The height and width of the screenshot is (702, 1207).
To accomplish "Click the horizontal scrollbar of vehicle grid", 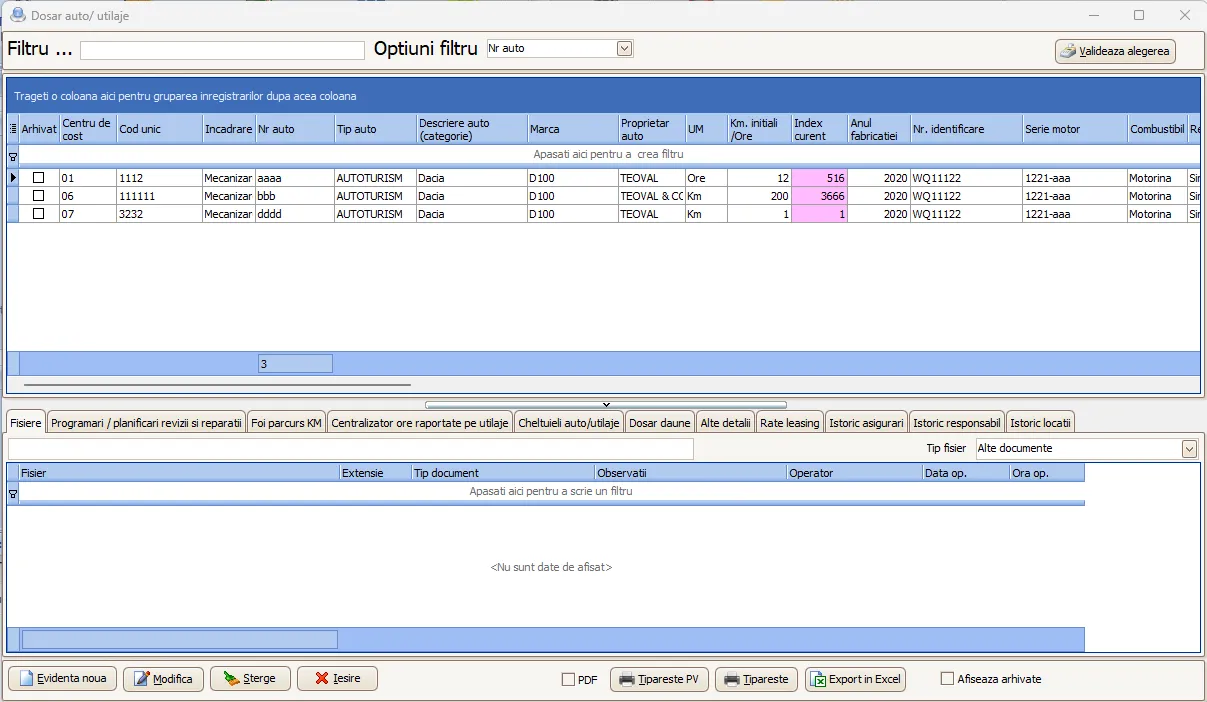I will pos(217,384).
